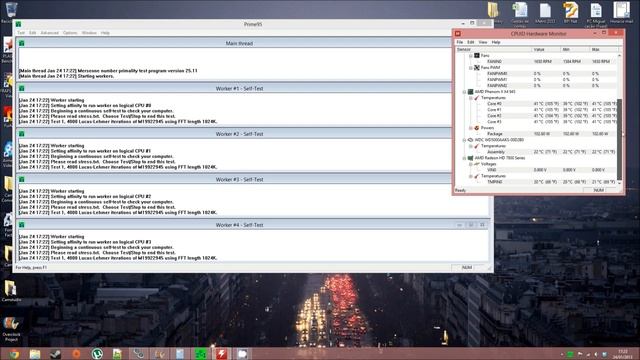The height and width of the screenshot is (360, 640).
Task: Click the orange round taskbar icon
Action: 76,354
